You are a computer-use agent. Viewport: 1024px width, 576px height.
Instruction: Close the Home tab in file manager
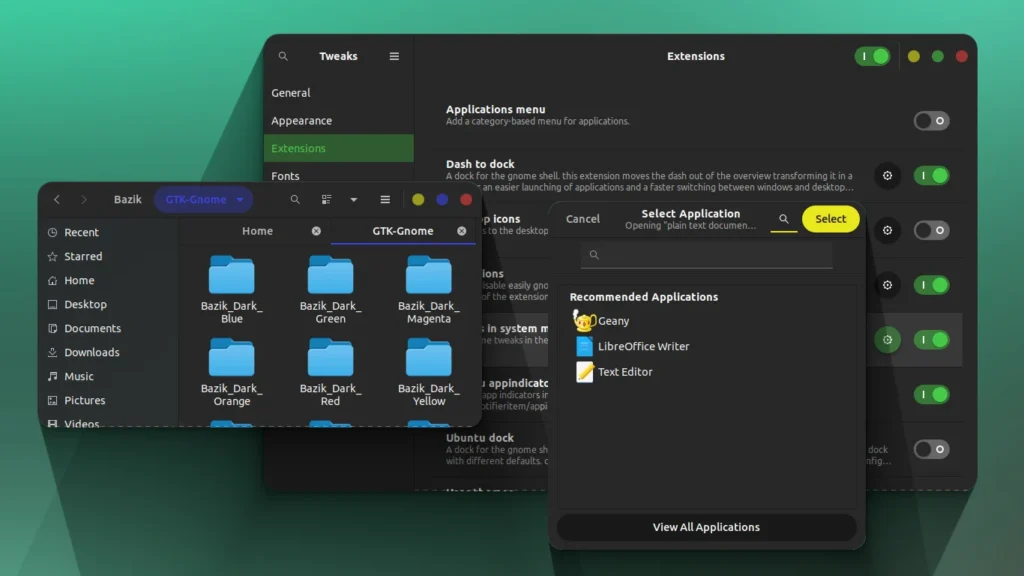click(x=316, y=231)
